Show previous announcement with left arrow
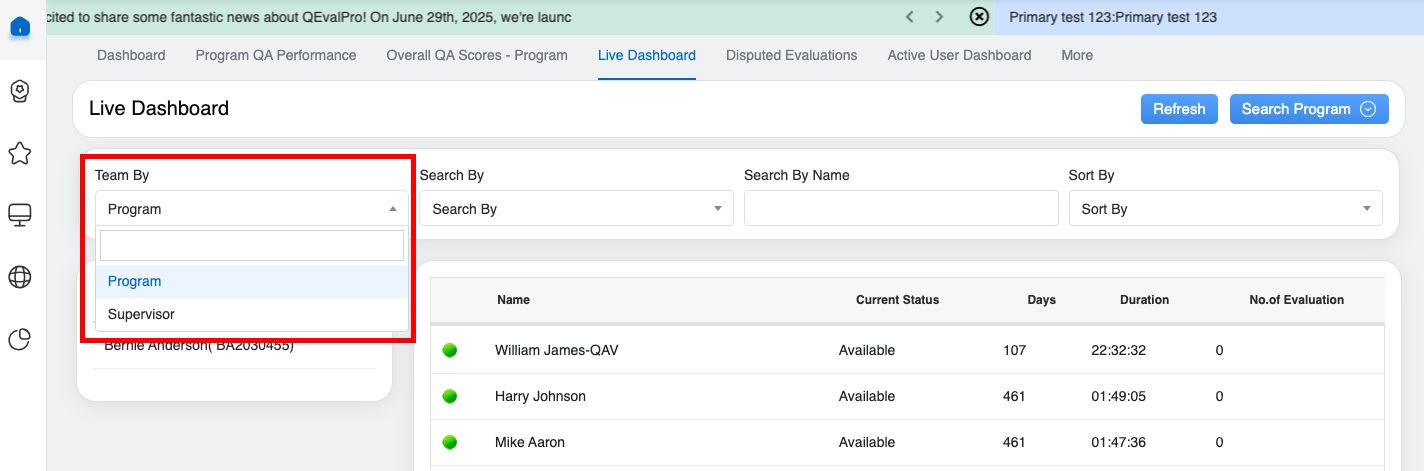The width and height of the screenshot is (1424, 471). click(909, 17)
